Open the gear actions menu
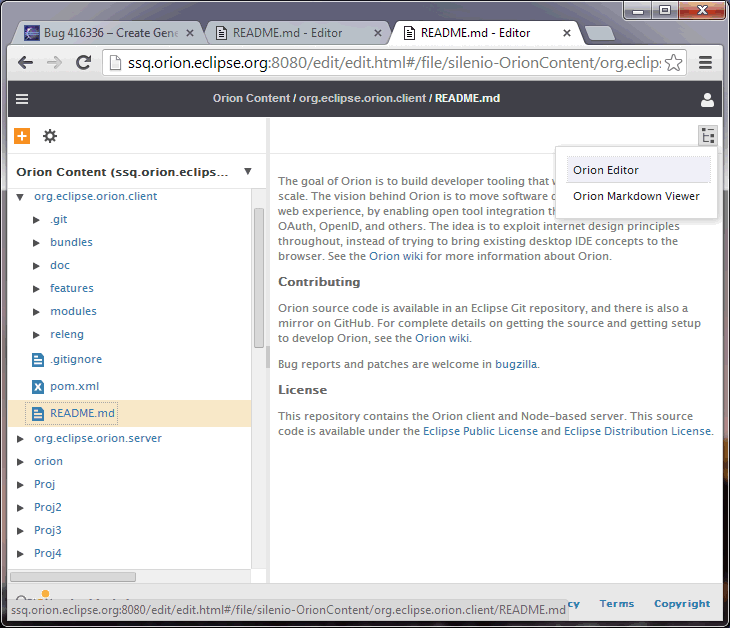 point(50,136)
